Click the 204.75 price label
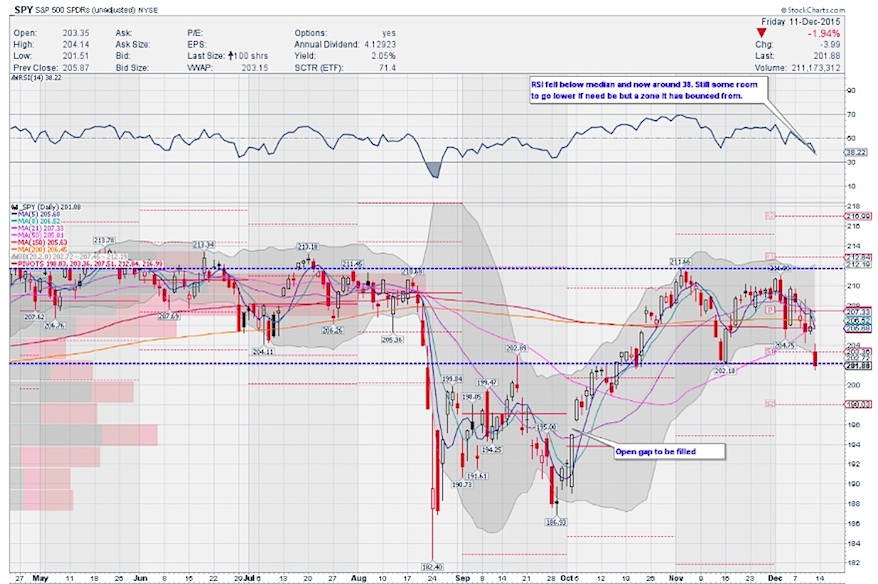The width and height of the screenshot is (878, 584). (784, 345)
